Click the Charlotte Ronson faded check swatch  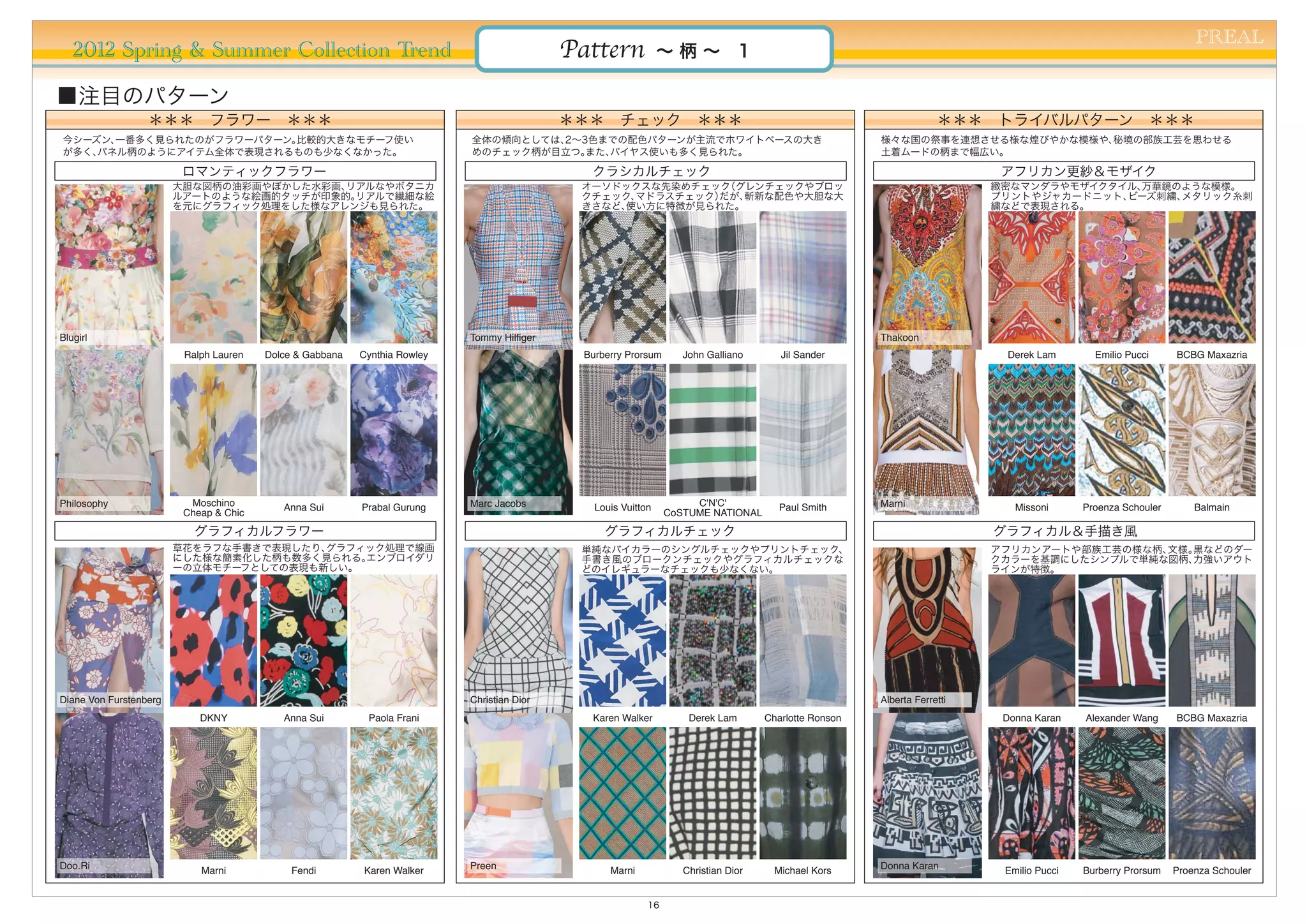pos(803,641)
